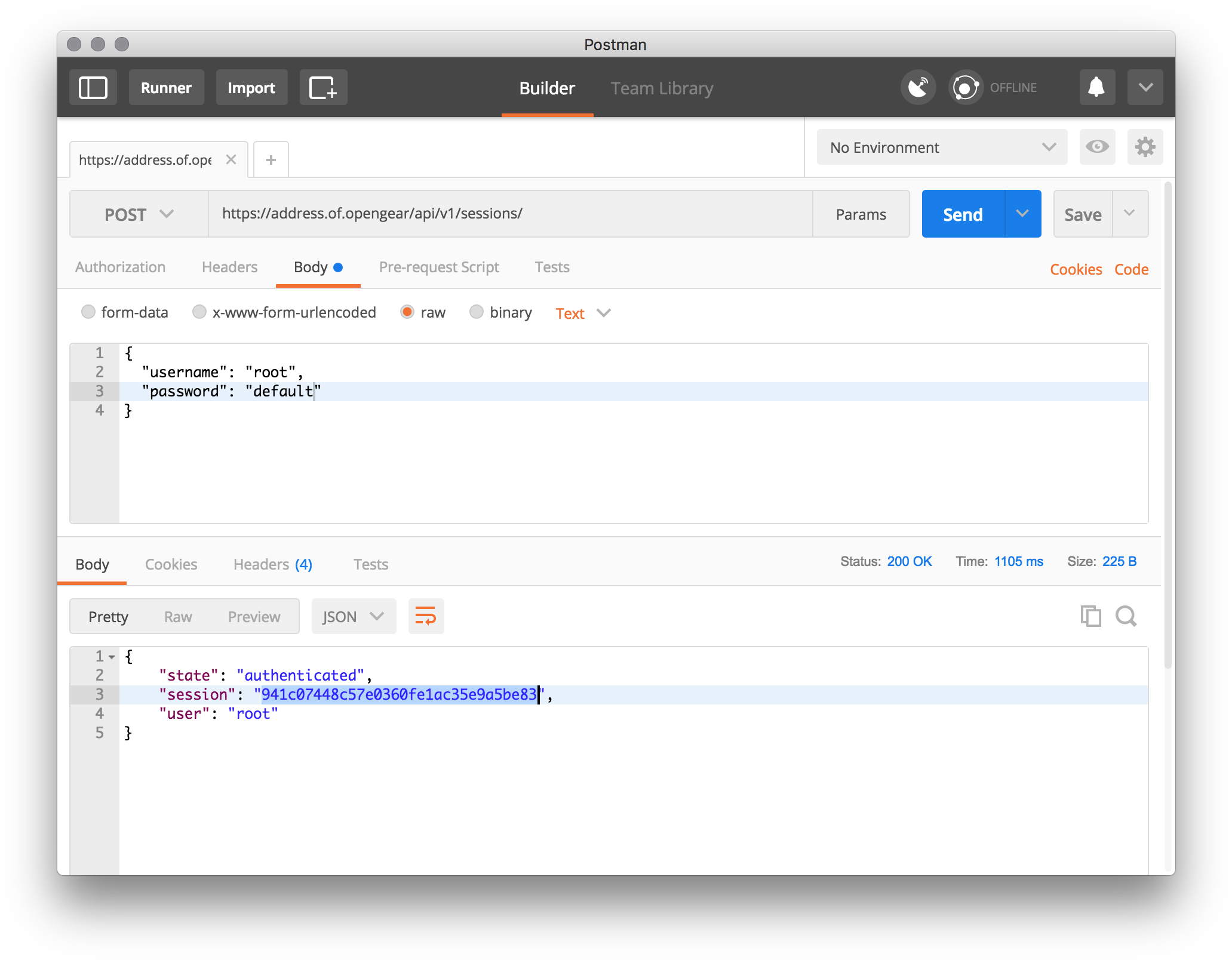Click the OFFLINE status label
The image size is (1232, 963).
pos(1013,88)
